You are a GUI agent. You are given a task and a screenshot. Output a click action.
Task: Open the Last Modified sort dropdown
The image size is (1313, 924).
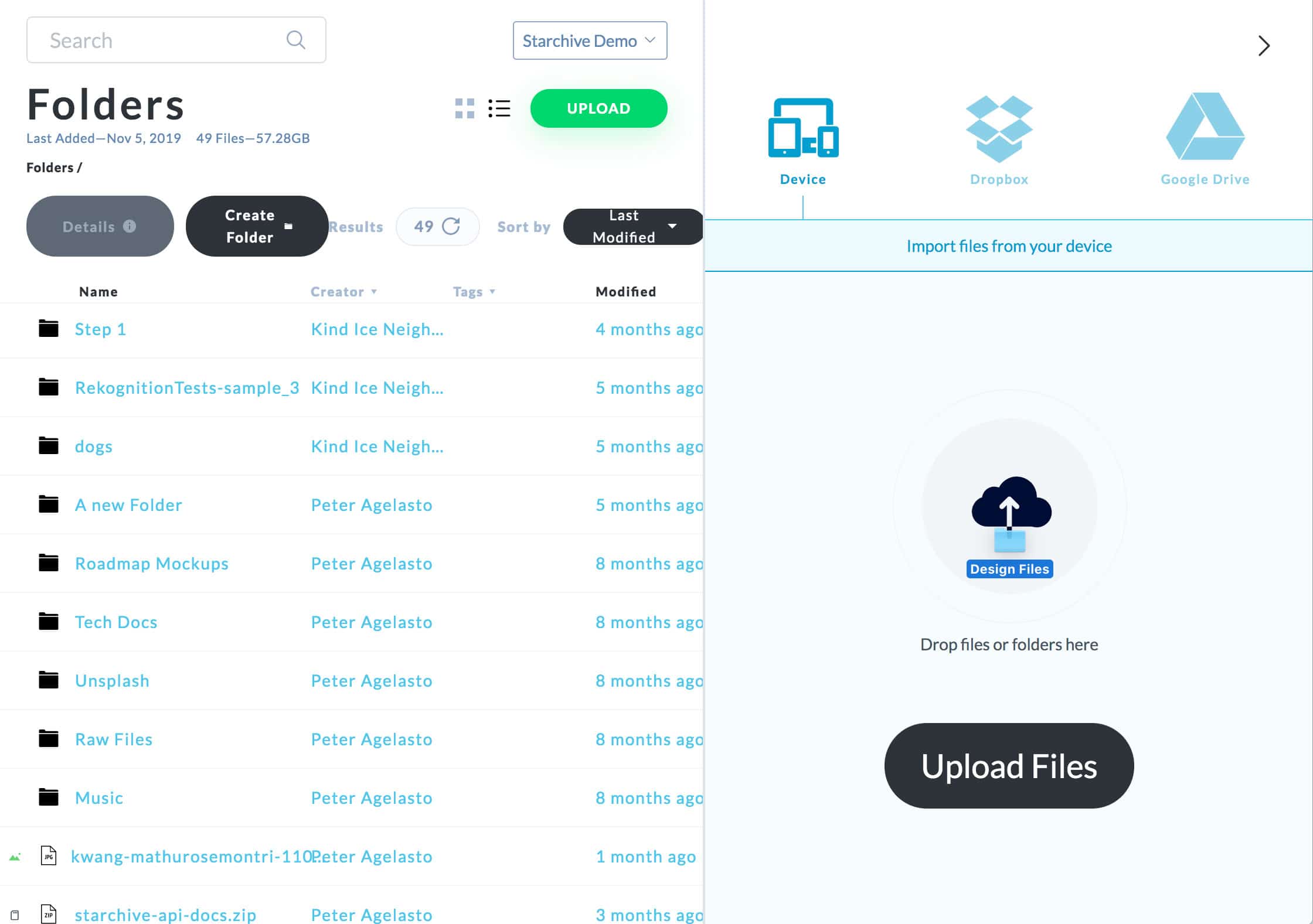634,226
